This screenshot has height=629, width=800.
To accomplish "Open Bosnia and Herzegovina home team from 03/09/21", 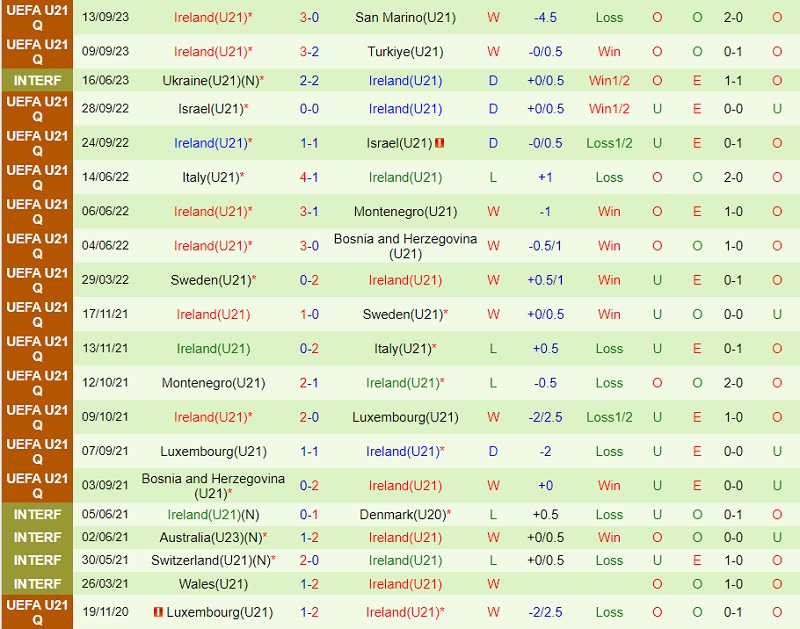I will (x=213, y=486).
